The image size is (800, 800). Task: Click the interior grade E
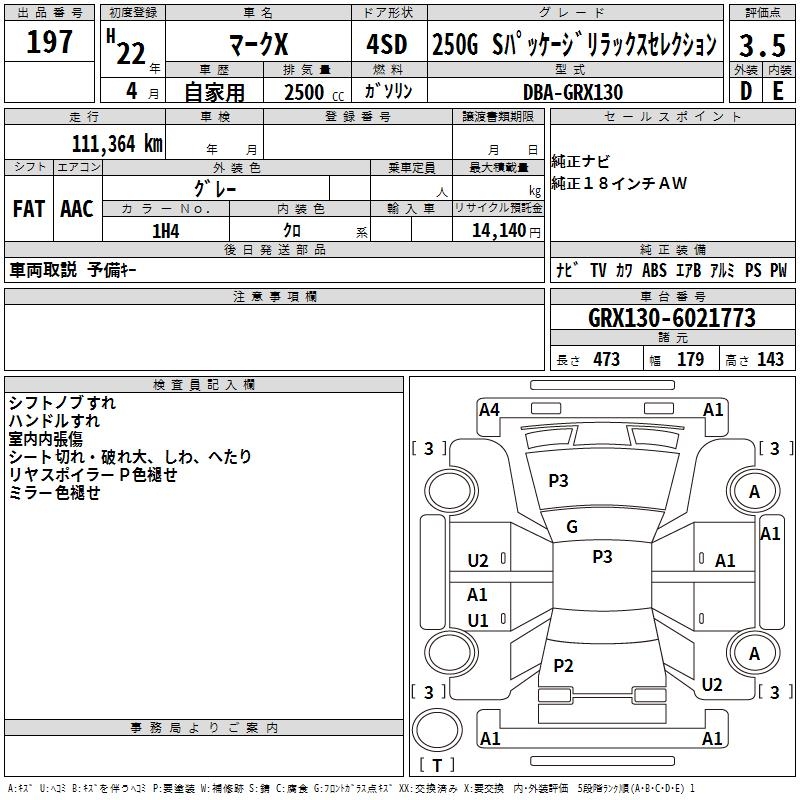tap(778, 91)
